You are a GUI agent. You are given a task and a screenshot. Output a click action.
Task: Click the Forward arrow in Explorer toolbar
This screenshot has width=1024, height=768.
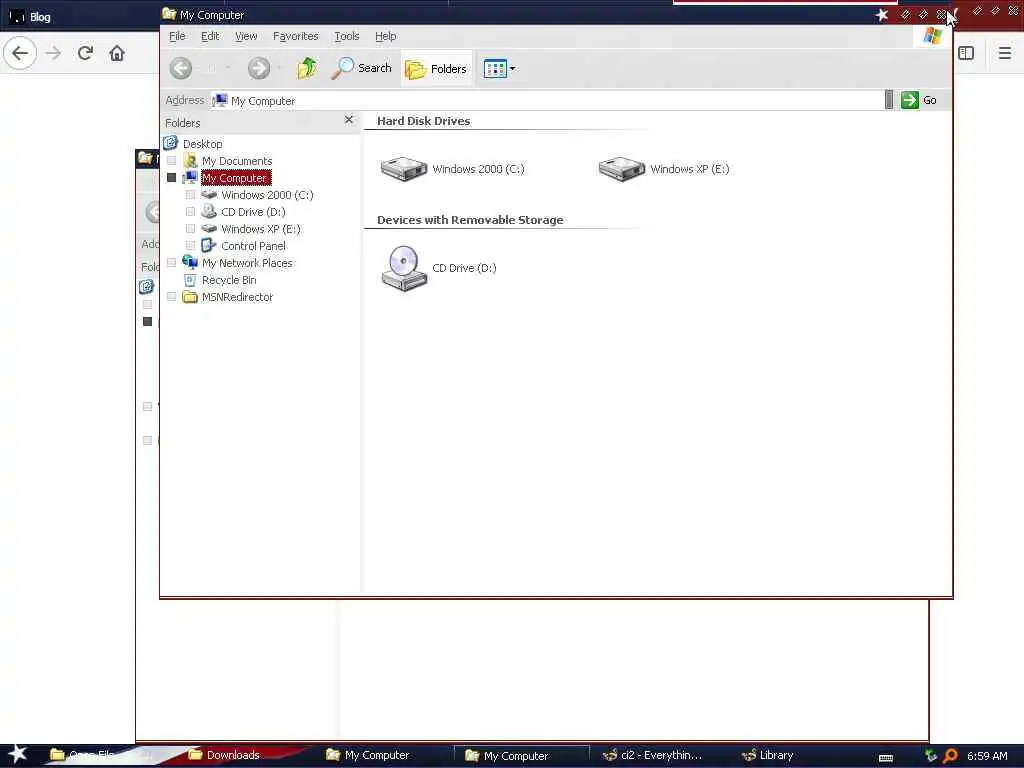[x=259, y=68]
